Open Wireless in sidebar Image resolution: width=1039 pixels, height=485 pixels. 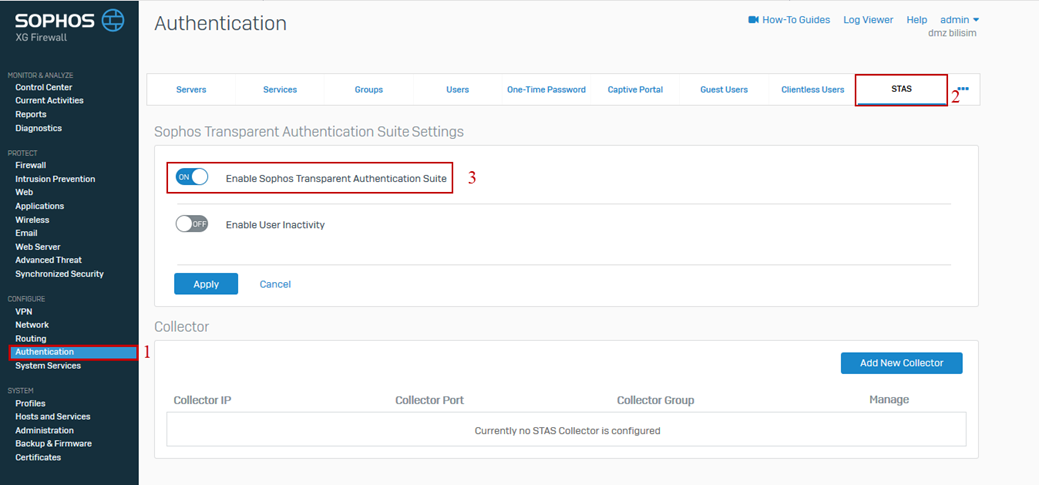(32, 219)
